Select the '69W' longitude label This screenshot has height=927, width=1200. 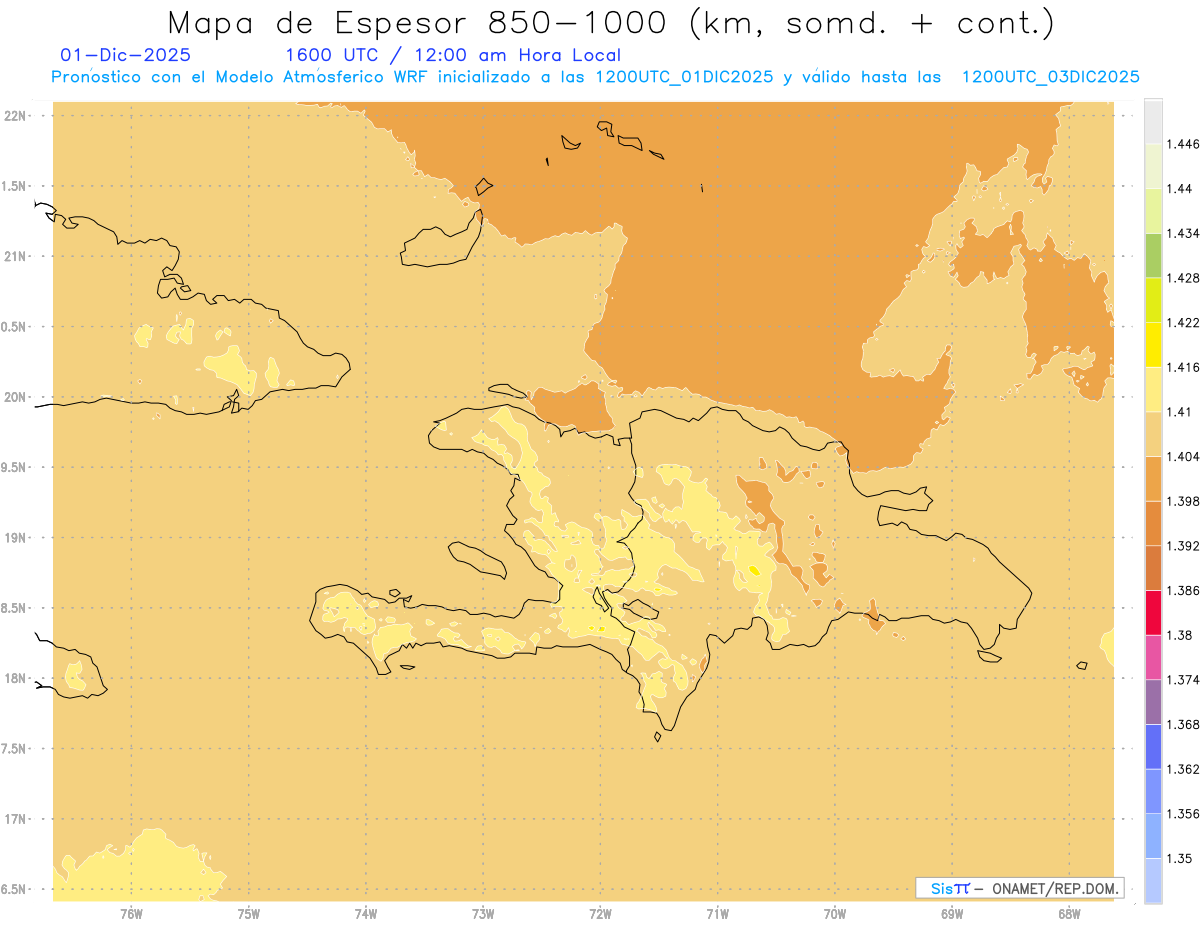point(952,914)
